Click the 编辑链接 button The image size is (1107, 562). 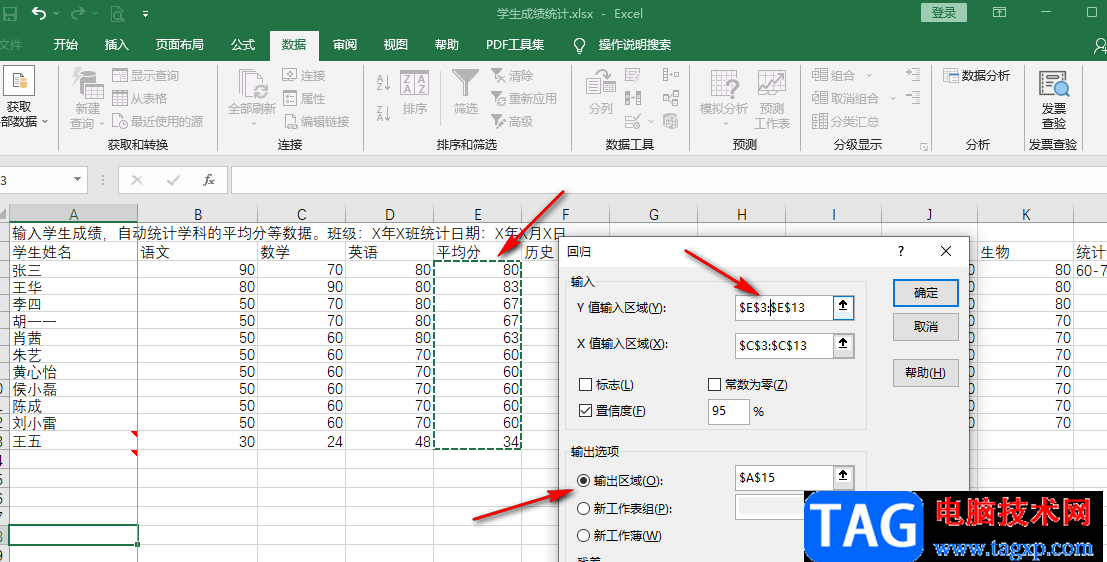316,121
